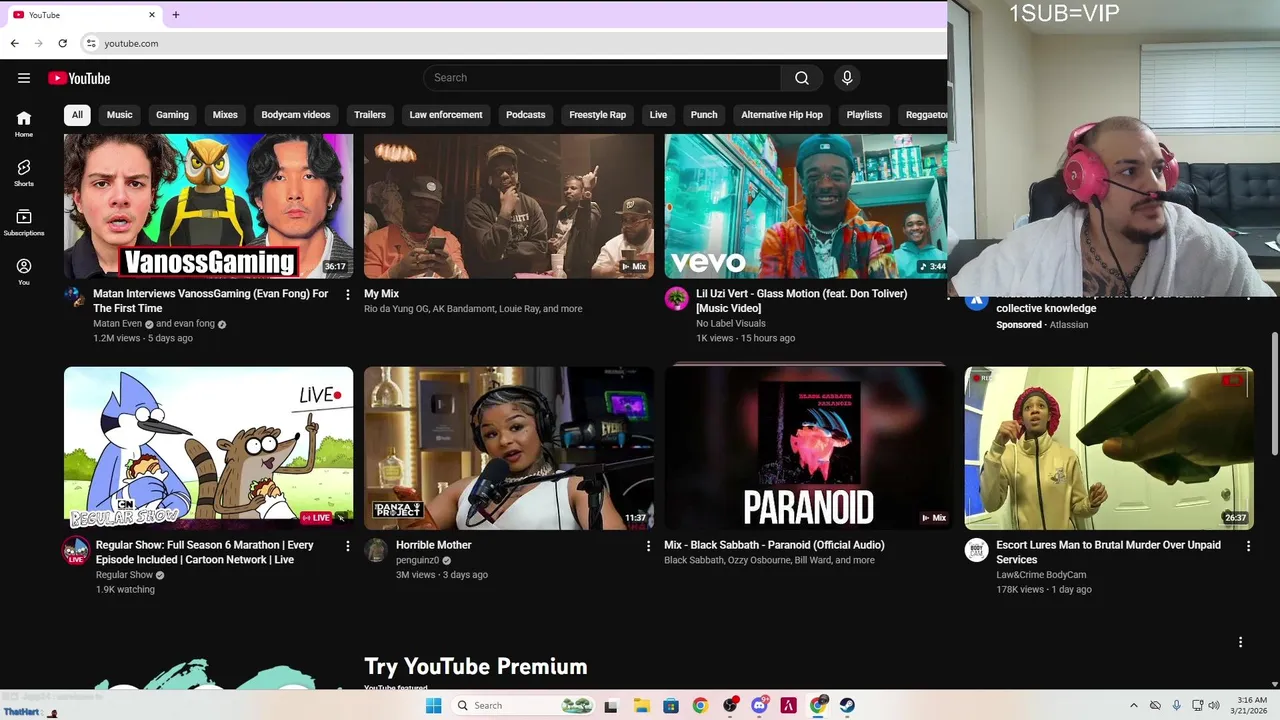Start voice search with the microphone icon
The width and height of the screenshot is (1280, 720).
pos(847,78)
